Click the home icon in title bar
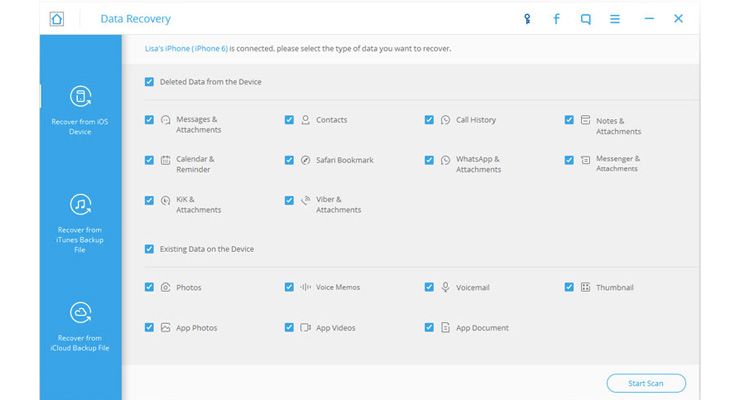740x400 pixels. pyautogui.click(x=57, y=18)
